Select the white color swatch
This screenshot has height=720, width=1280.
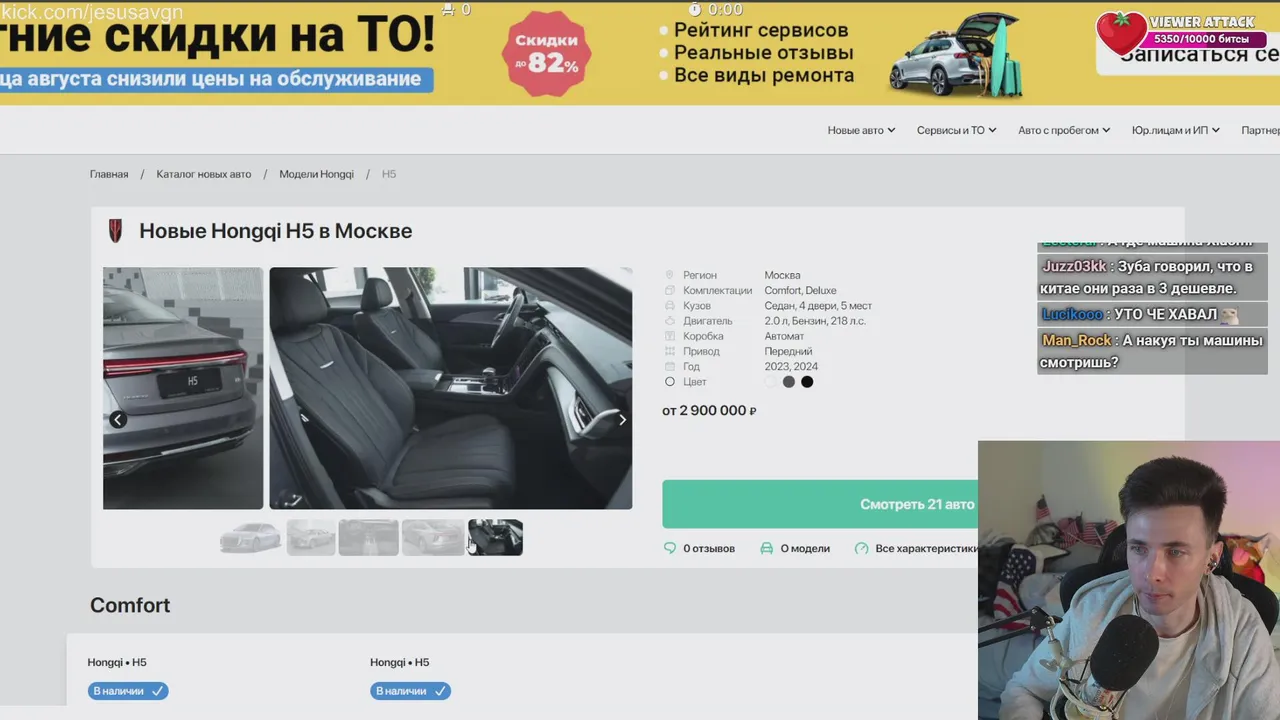coord(770,382)
